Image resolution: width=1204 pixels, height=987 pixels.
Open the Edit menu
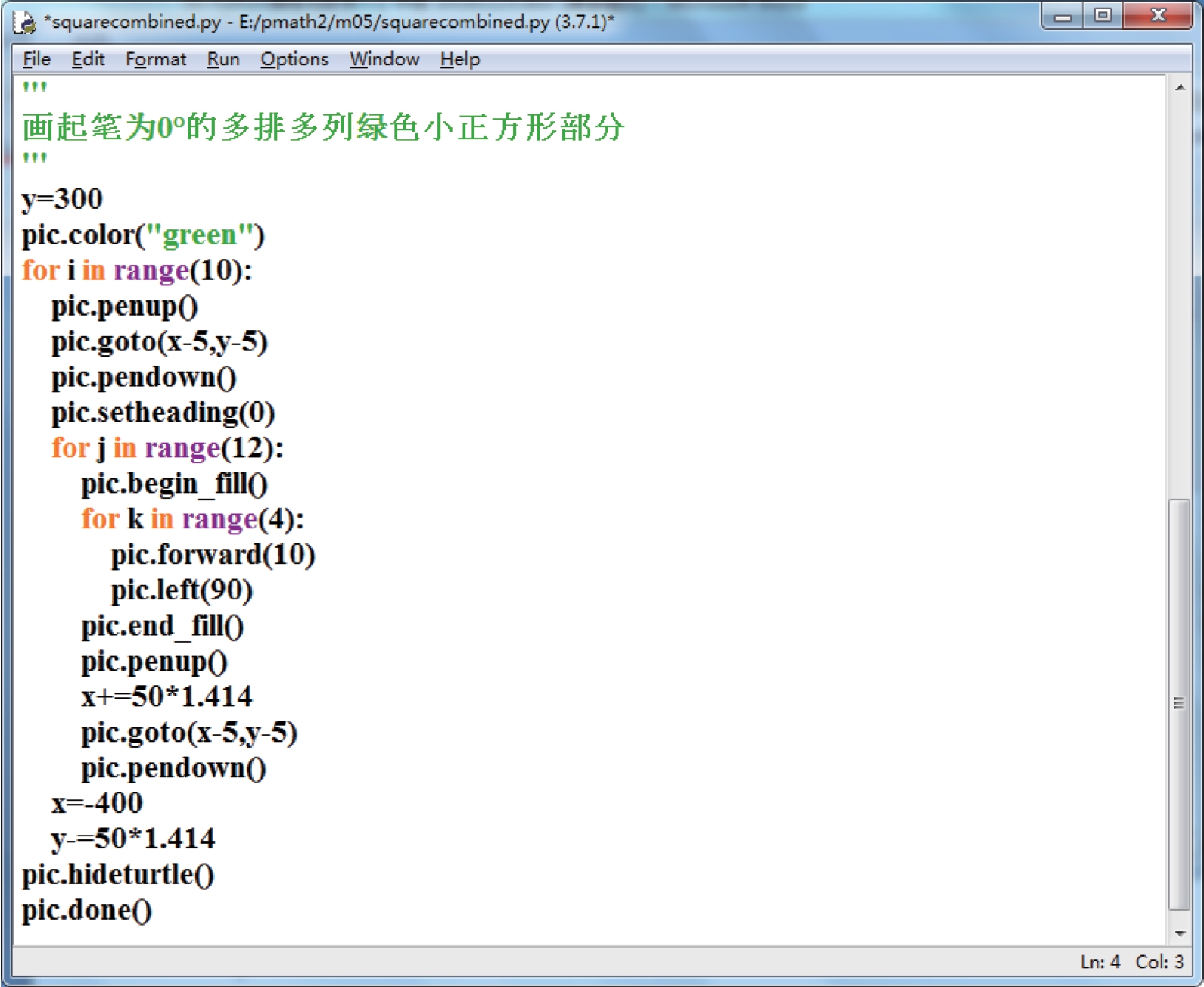[88, 59]
